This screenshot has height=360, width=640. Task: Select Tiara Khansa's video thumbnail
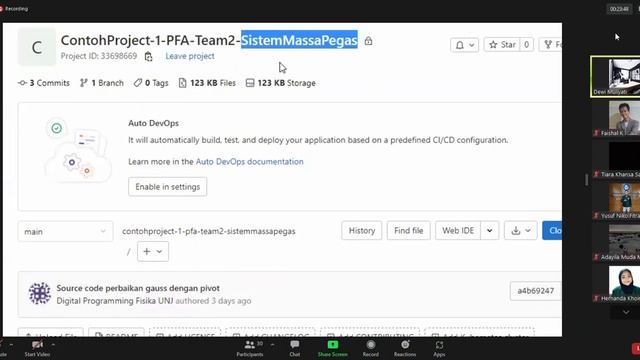click(616, 160)
